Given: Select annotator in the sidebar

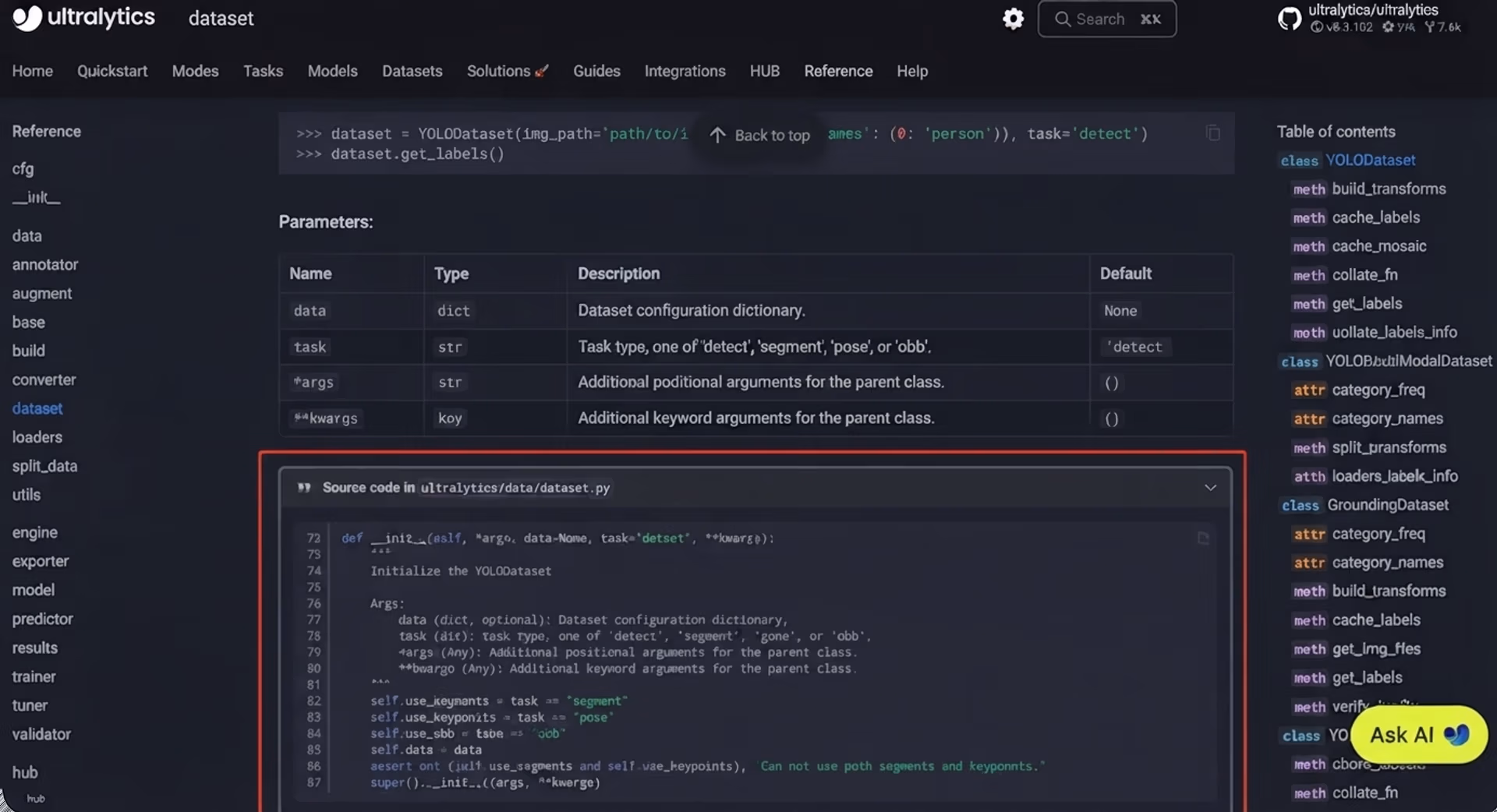Looking at the screenshot, I should 45,265.
